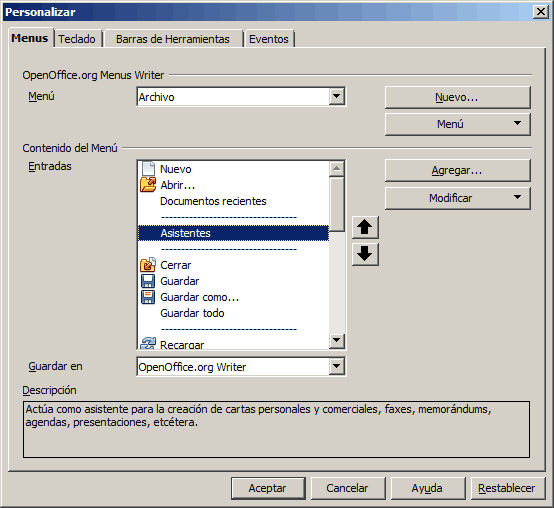Click the Cancelar button

[348, 488]
